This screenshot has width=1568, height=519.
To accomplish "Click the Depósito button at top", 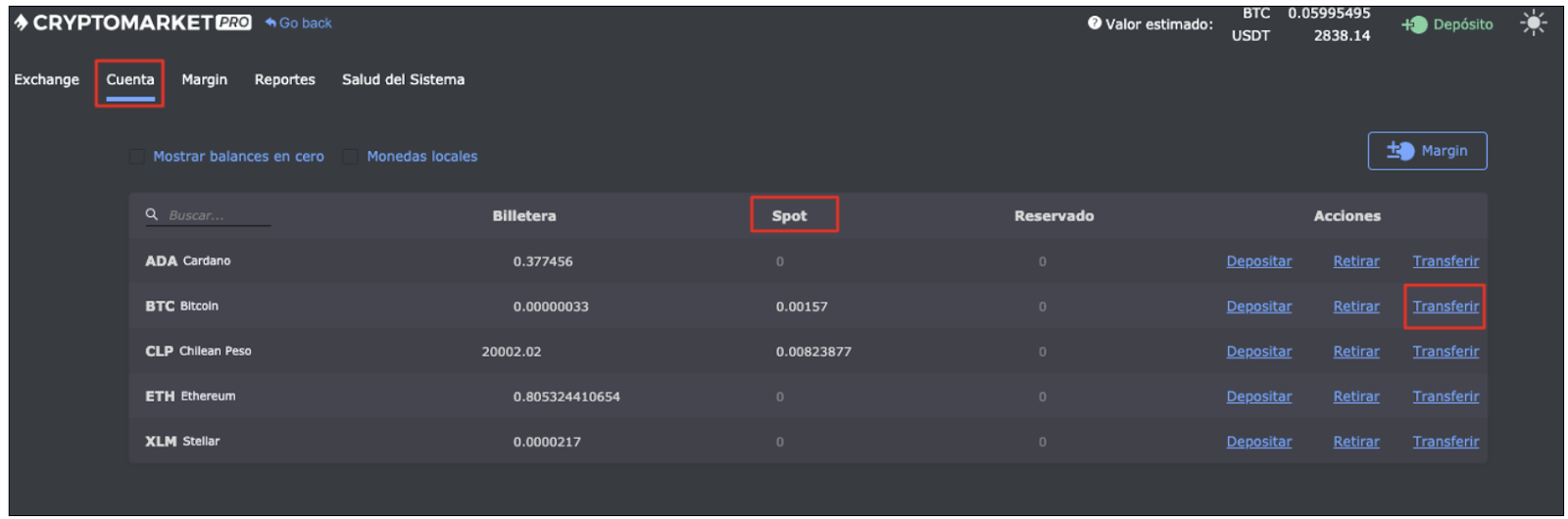I will (1448, 24).
